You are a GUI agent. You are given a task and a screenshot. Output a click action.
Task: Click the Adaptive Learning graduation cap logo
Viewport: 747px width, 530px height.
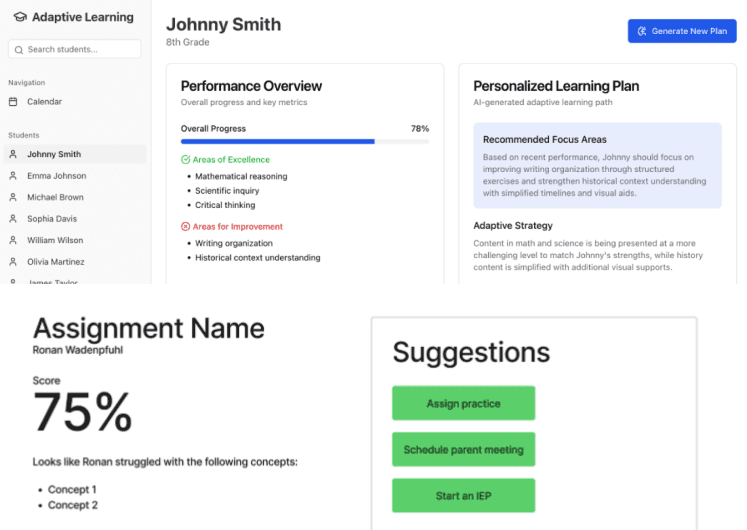(20, 17)
